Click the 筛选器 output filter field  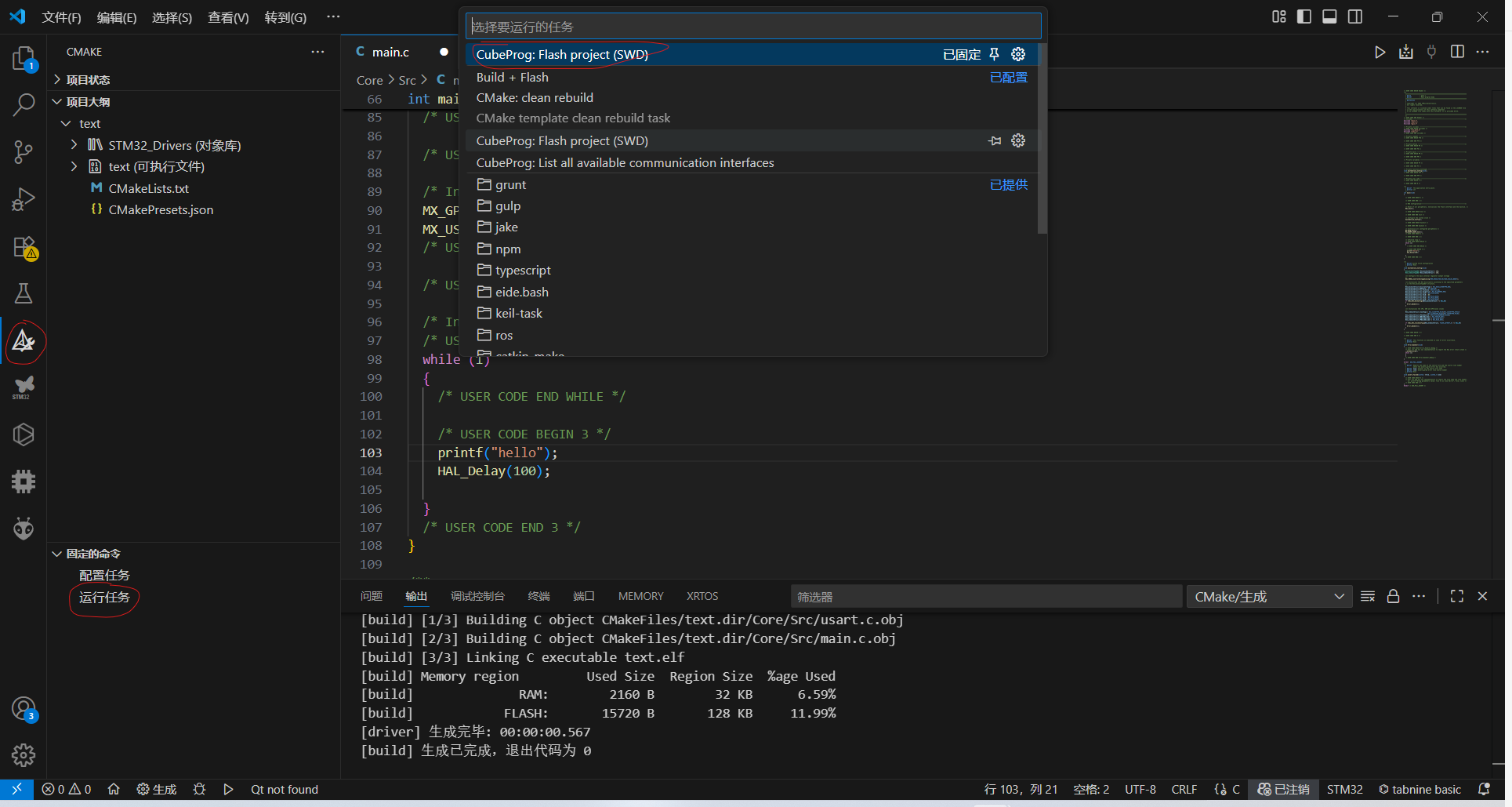point(985,597)
